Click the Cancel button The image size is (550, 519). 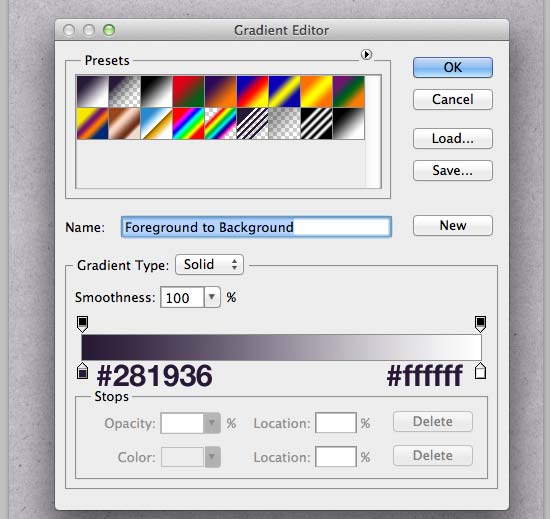tap(452, 99)
